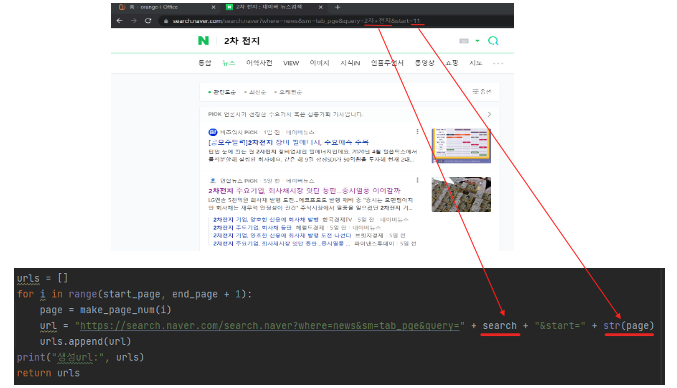677x388 pixels.
Task: Open the keyboard input tool icon
Action: tap(464, 41)
